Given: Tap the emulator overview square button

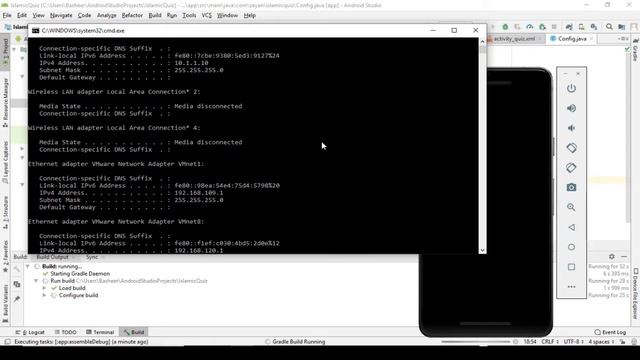Looking at the screenshot, I should [571, 267].
